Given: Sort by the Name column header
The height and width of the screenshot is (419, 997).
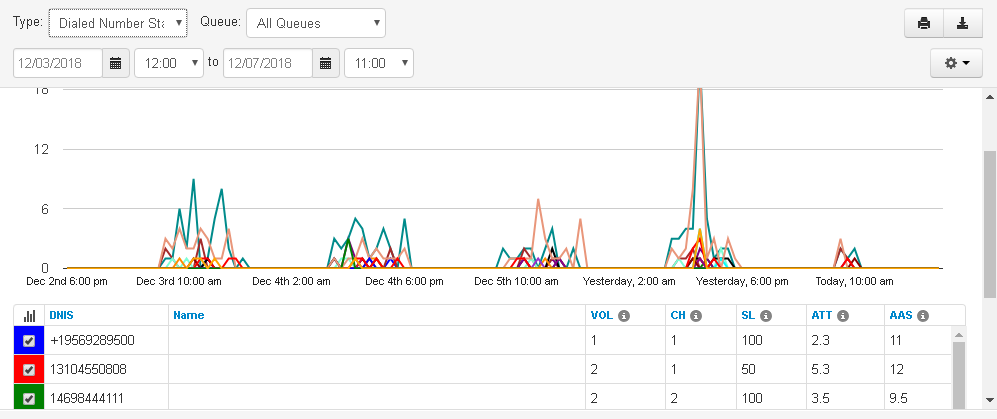Looking at the screenshot, I should pos(189,315).
